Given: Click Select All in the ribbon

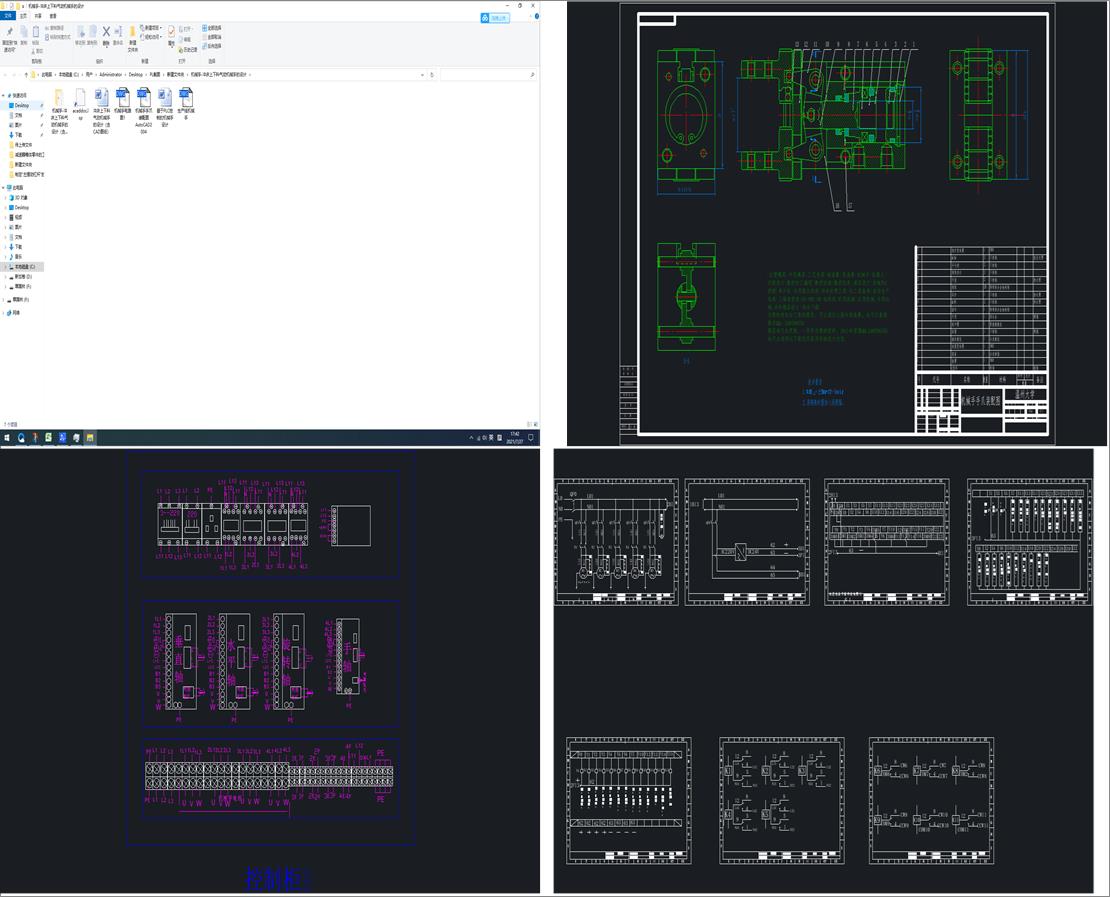Looking at the screenshot, I should (x=213, y=28).
